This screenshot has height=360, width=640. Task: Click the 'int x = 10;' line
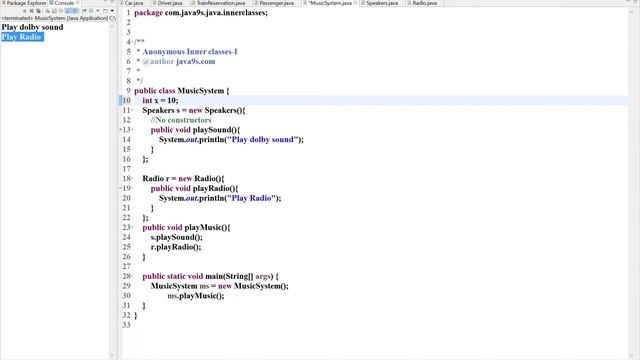tap(160, 100)
